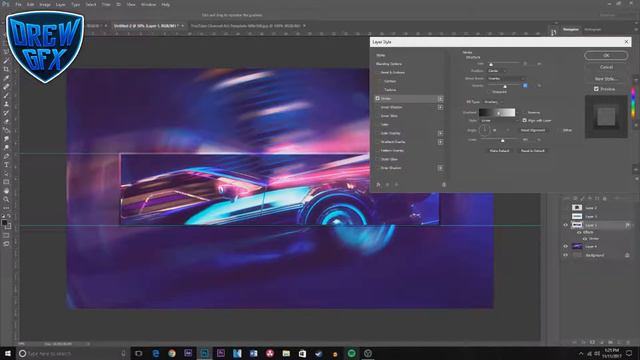This screenshot has height=360, width=640.
Task: Toggle Effects visibility under Layer 1
Action: click(x=579, y=232)
